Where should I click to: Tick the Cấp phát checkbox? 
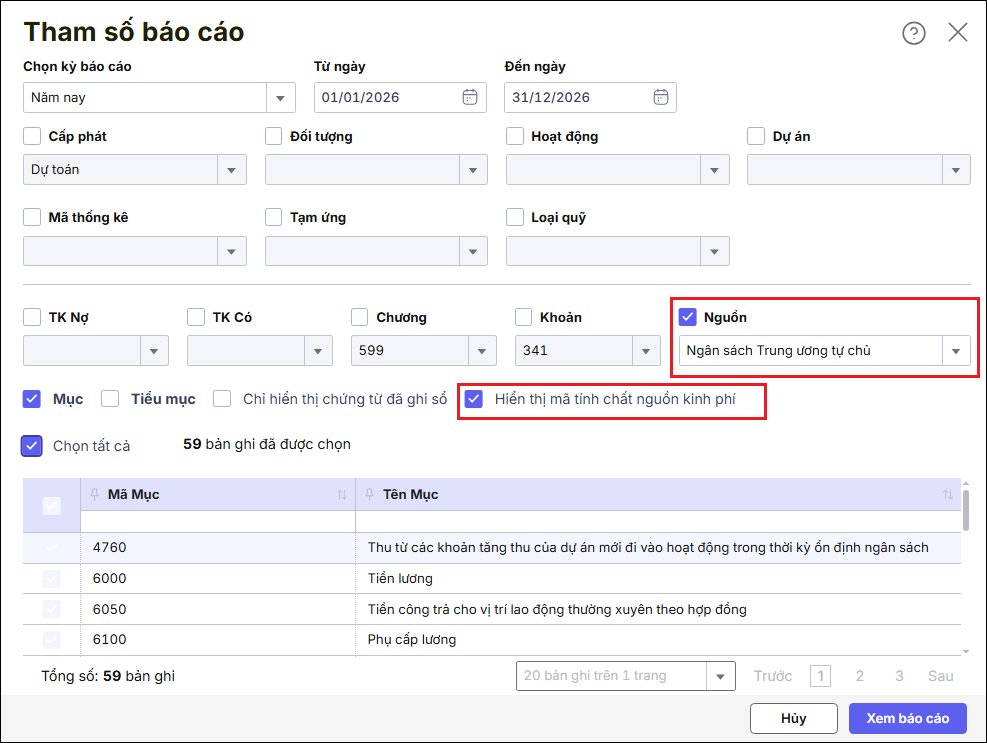[32, 136]
